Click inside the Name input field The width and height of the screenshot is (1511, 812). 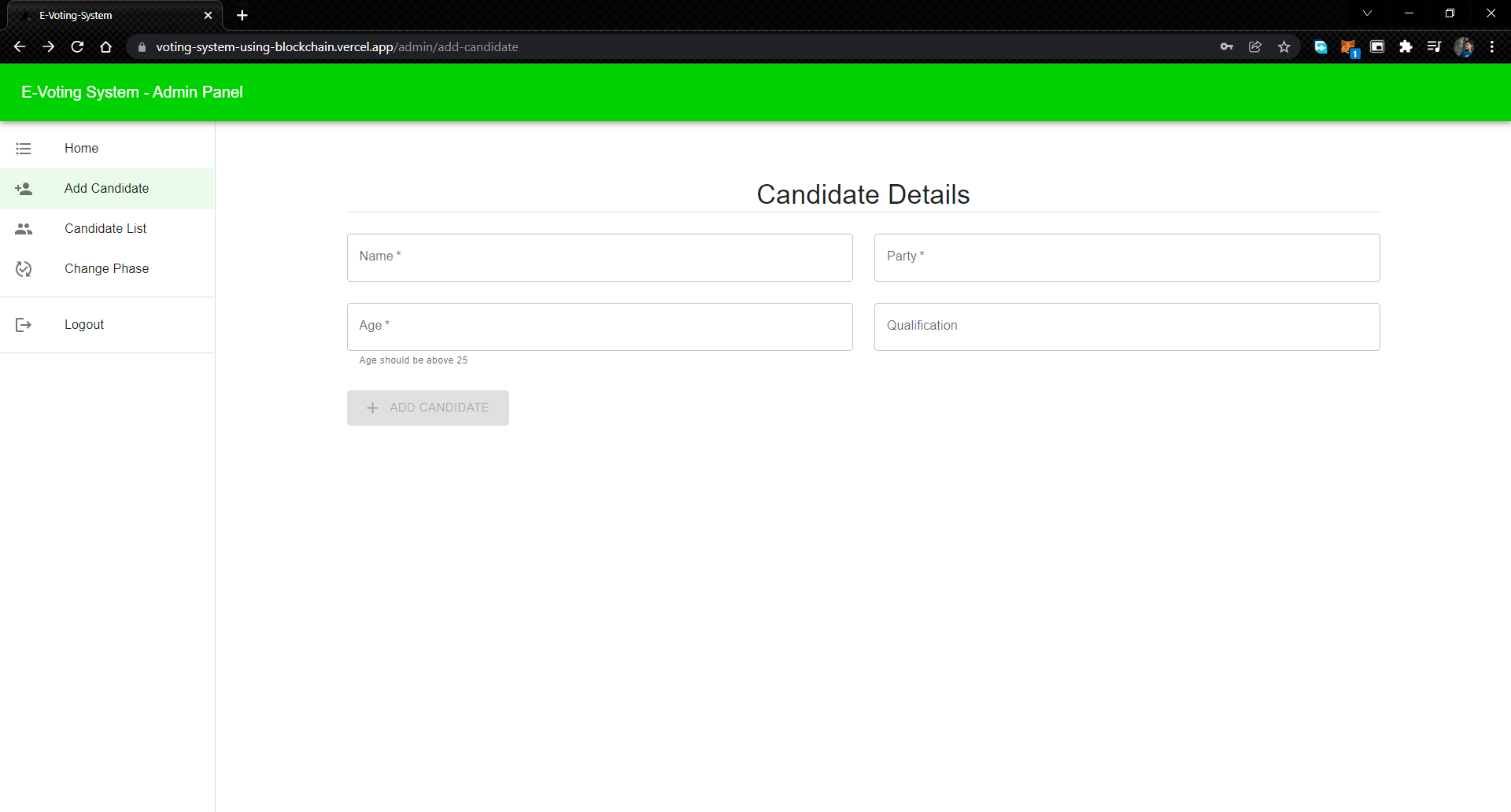600,257
